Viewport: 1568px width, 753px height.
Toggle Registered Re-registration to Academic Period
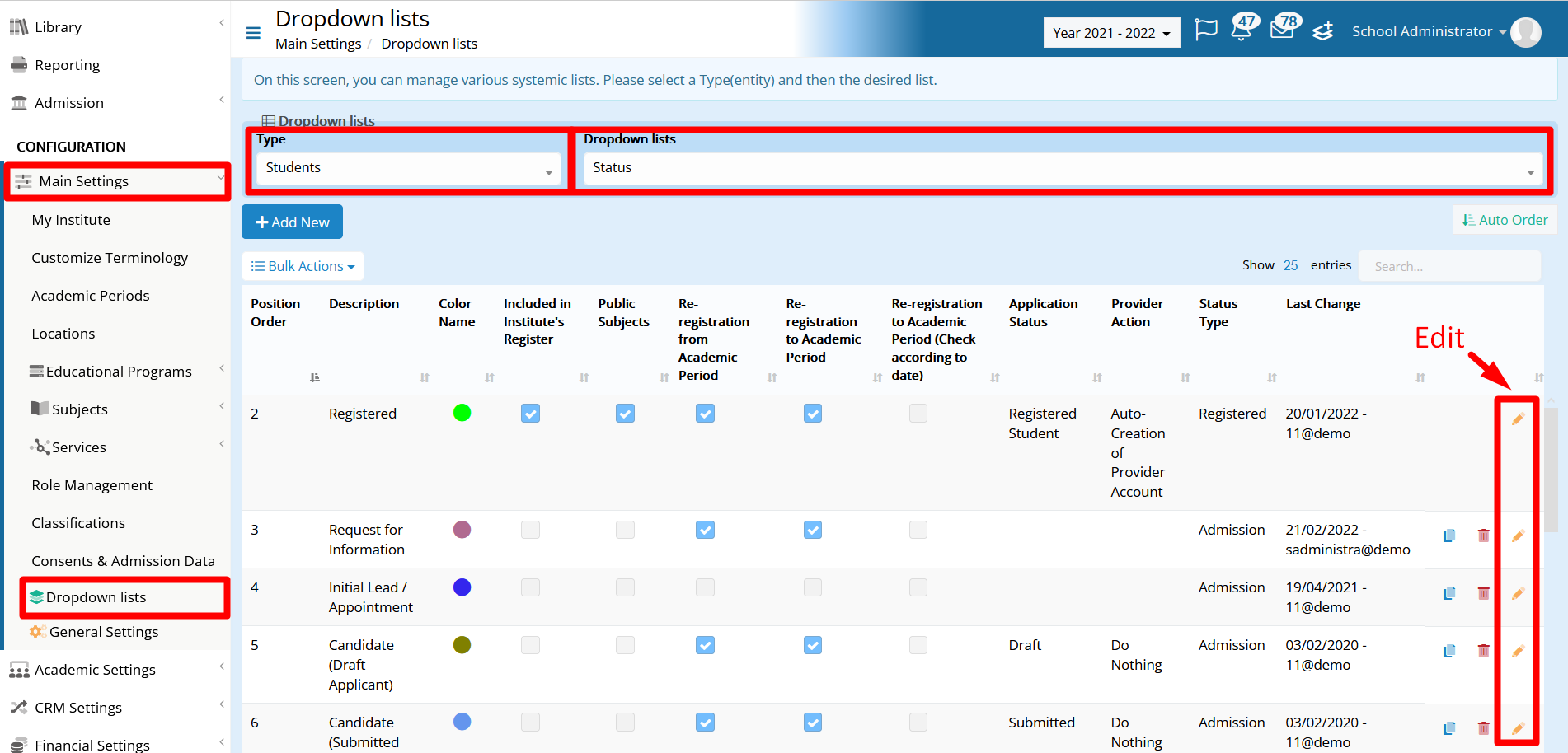click(x=813, y=413)
